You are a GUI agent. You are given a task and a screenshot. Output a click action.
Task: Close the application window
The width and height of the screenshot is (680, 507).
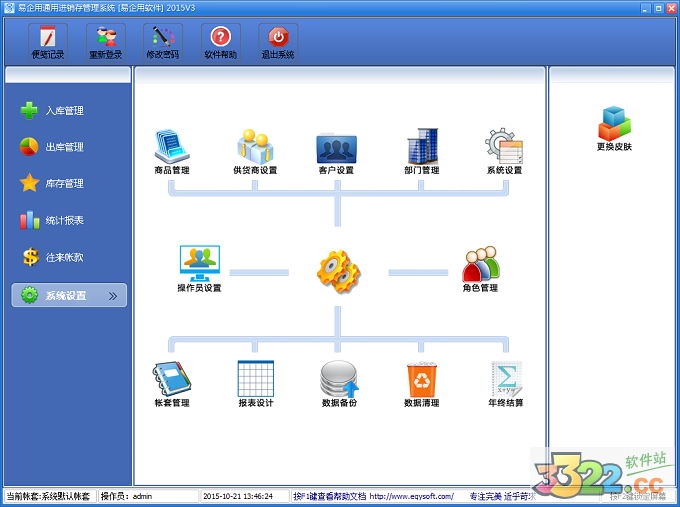point(671,8)
